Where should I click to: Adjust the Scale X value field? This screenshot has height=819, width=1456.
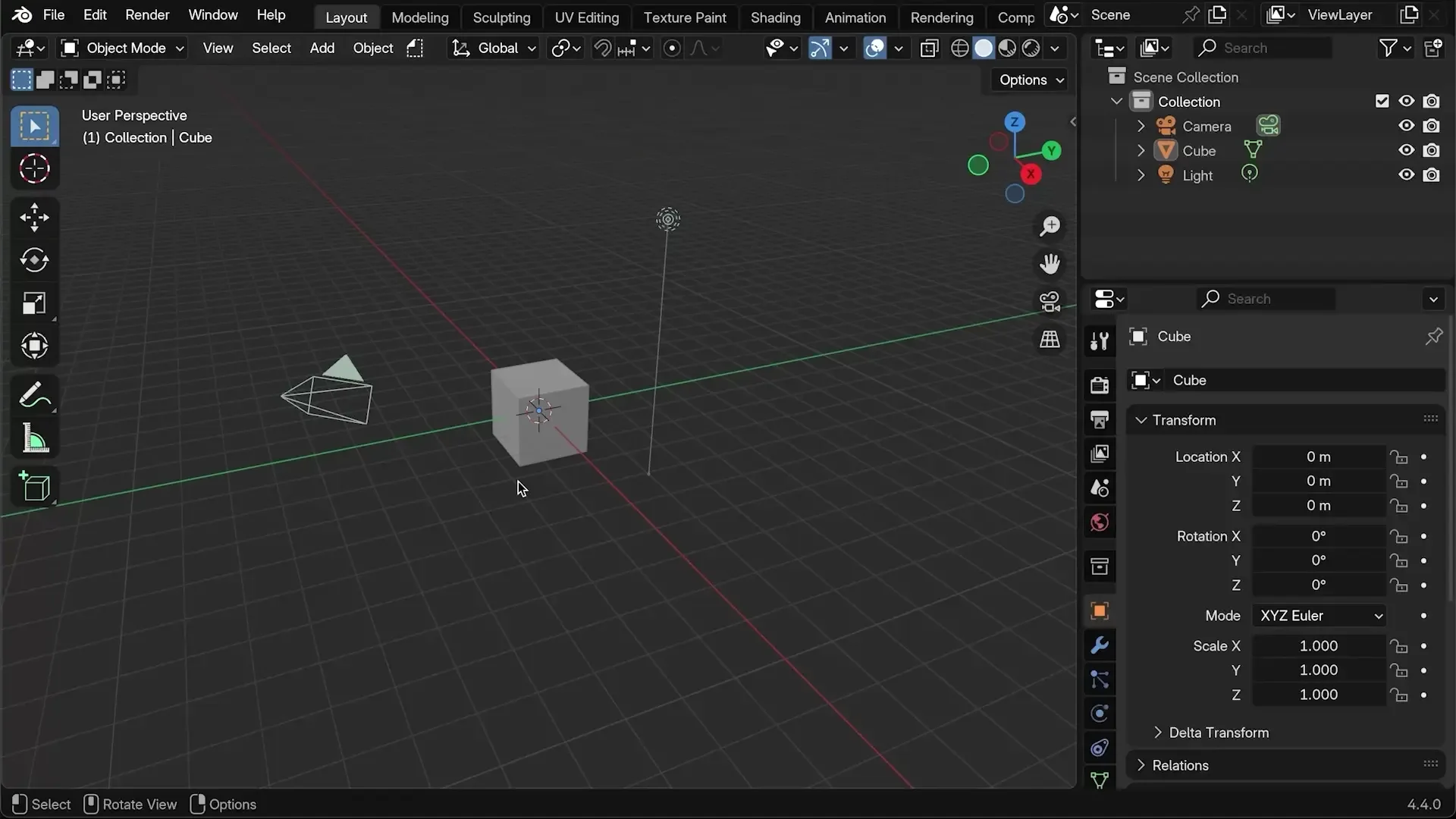click(x=1319, y=646)
